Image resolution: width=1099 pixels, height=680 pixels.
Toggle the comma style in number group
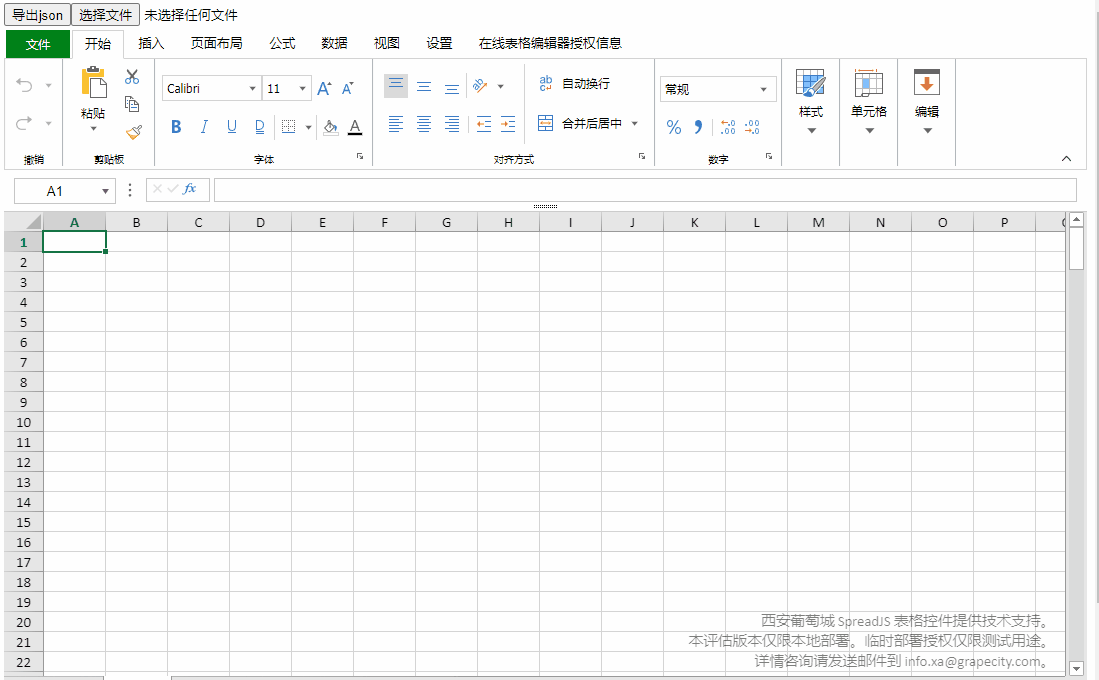tap(697, 127)
